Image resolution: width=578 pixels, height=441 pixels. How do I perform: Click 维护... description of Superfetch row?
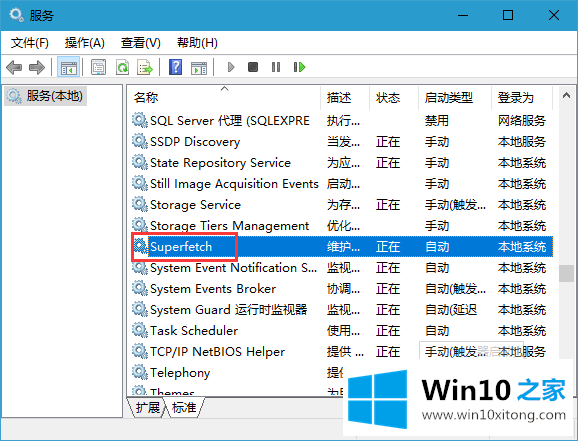pos(343,247)
